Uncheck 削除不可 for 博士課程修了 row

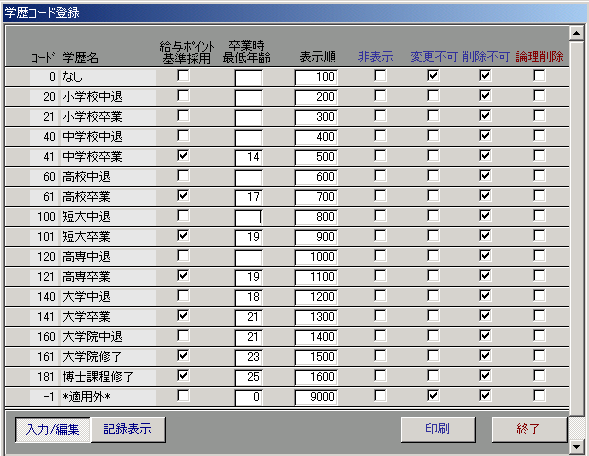point(485,376)
